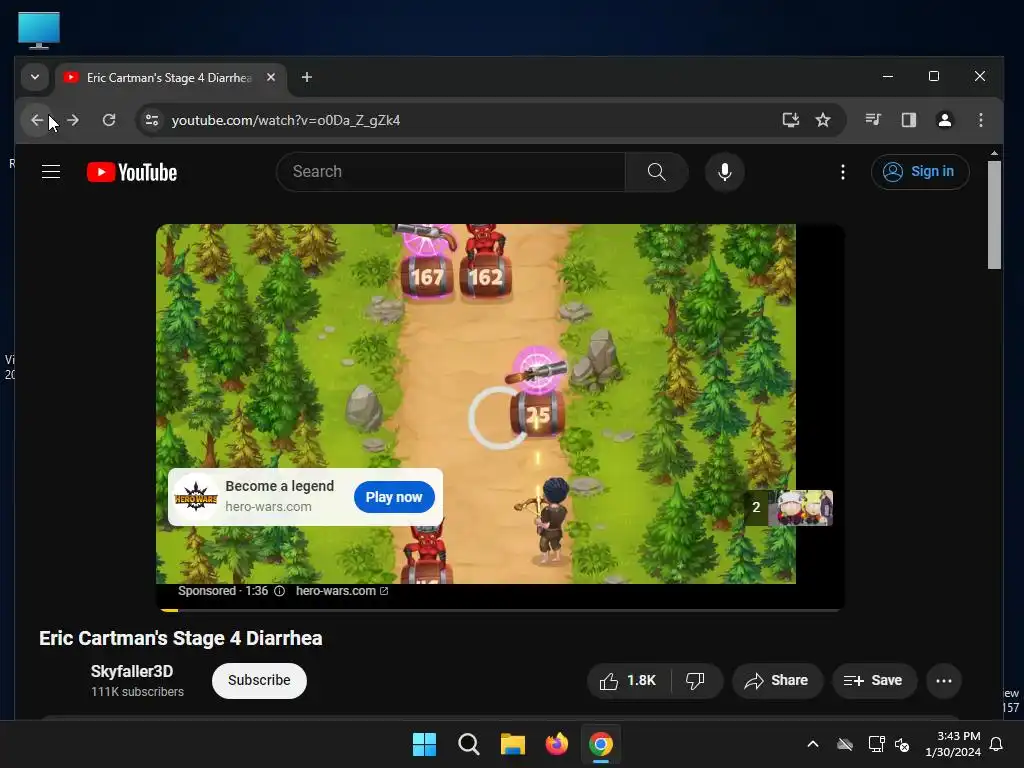Click the skip ad preview thumbnail
Viewport: 1024px width, 768px height.
[789, 507]
